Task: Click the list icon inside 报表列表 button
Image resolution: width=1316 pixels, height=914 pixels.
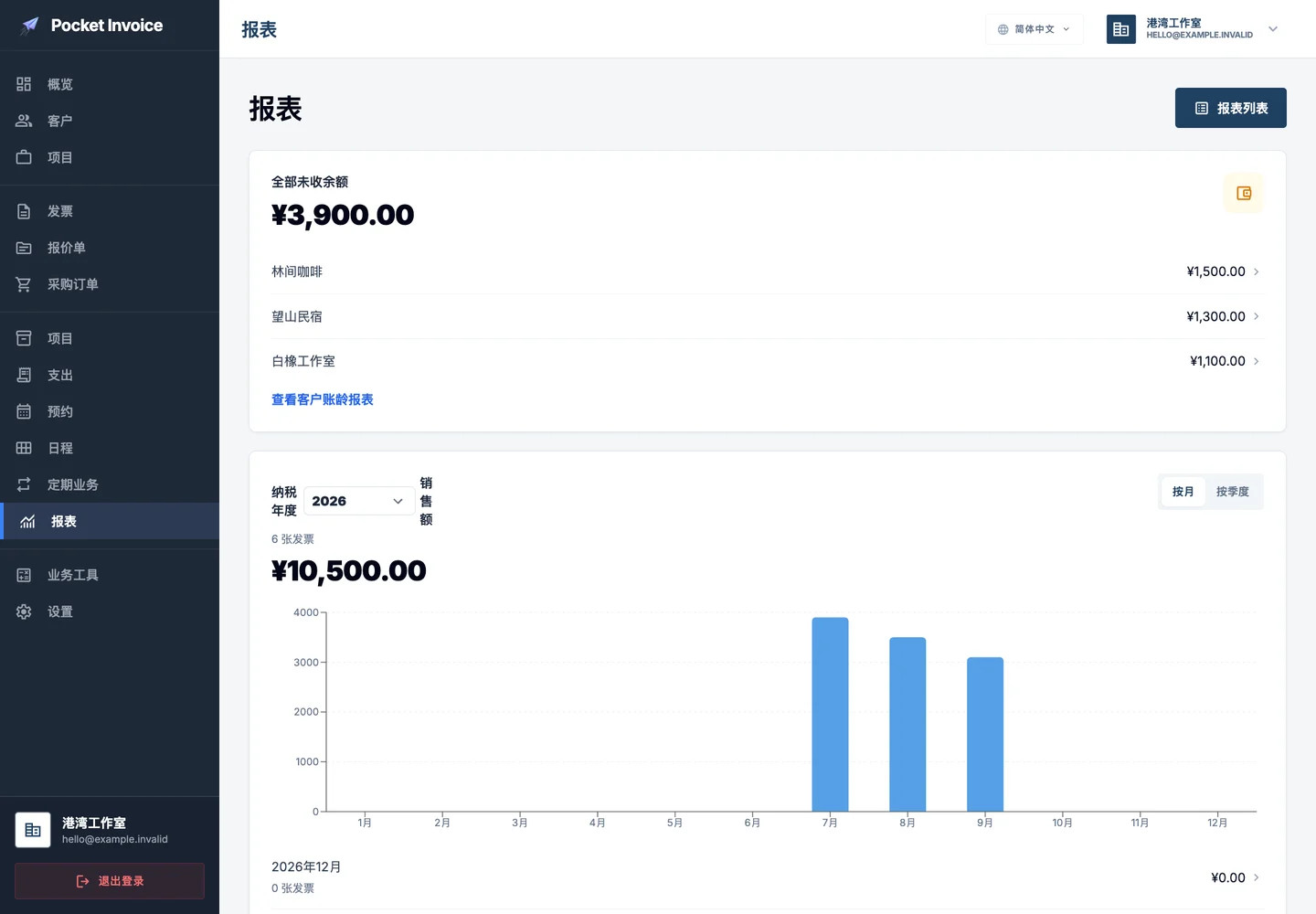Action: [x=1202, y=108]
